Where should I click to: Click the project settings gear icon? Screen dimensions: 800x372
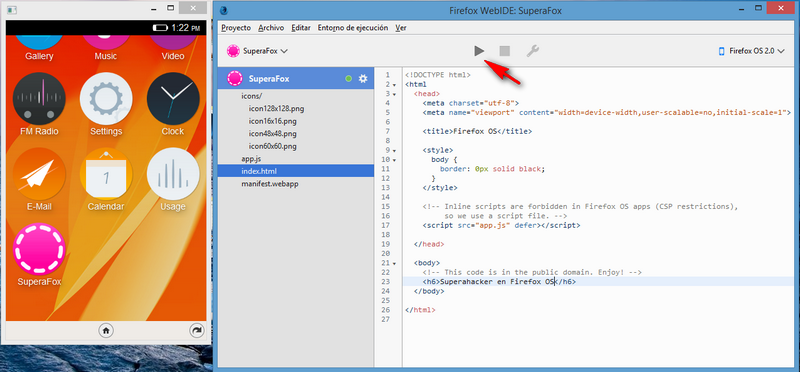tap(363, 79)
